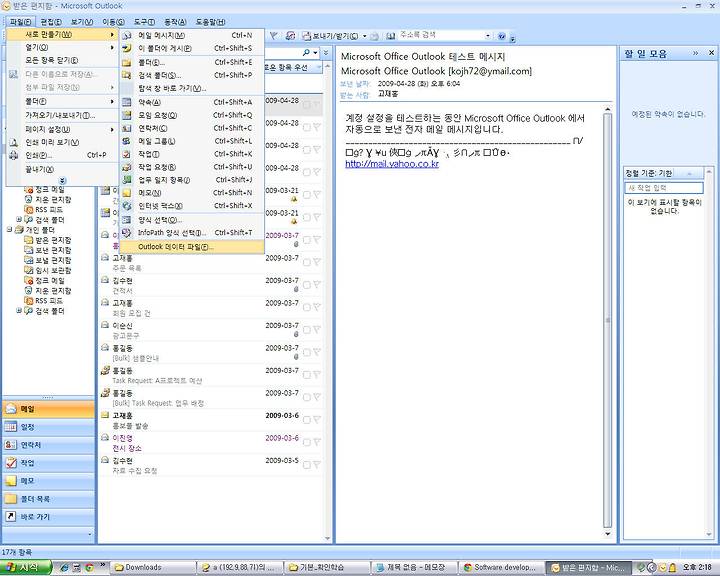Select 받은 편지함 folder under 개인 폴더
Screen dimensions: 720x576
pos(48,240)
